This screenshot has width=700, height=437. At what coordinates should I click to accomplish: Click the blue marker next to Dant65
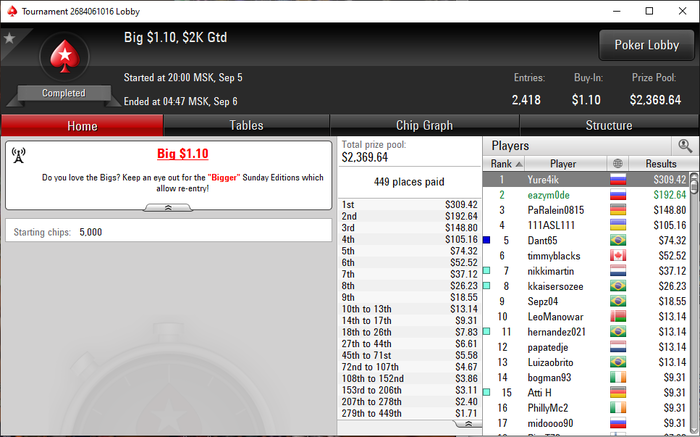coord(487,240)
